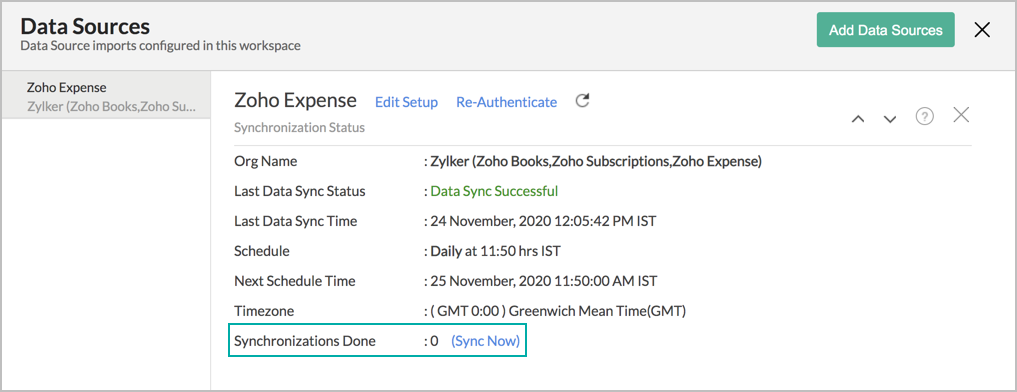Go to next data source with down chevron
1017x392 pixels.
pyautogui.click(x=890, y=119)
